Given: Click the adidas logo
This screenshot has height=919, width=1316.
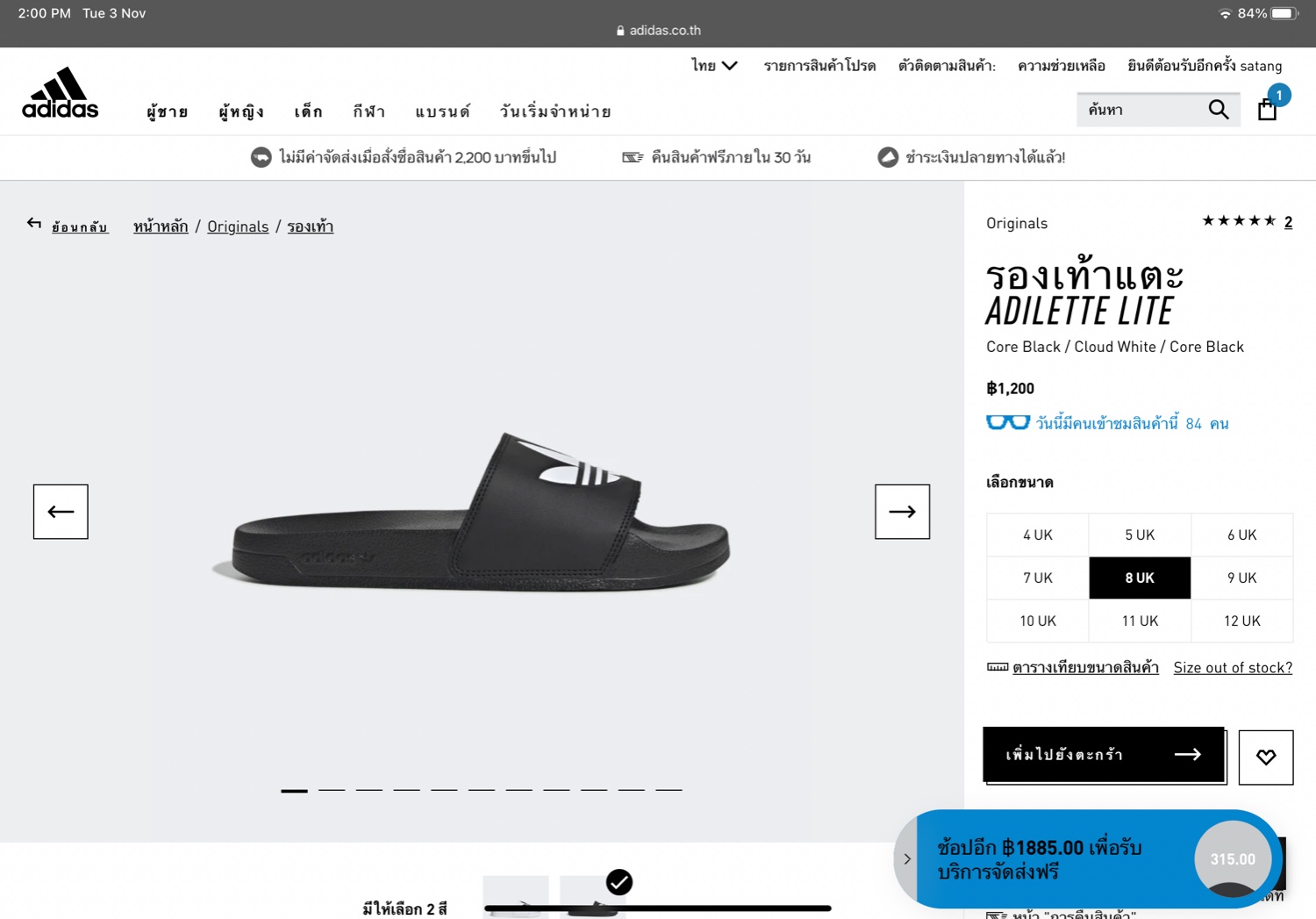Looking at the screenshot, I should (60, 93).
